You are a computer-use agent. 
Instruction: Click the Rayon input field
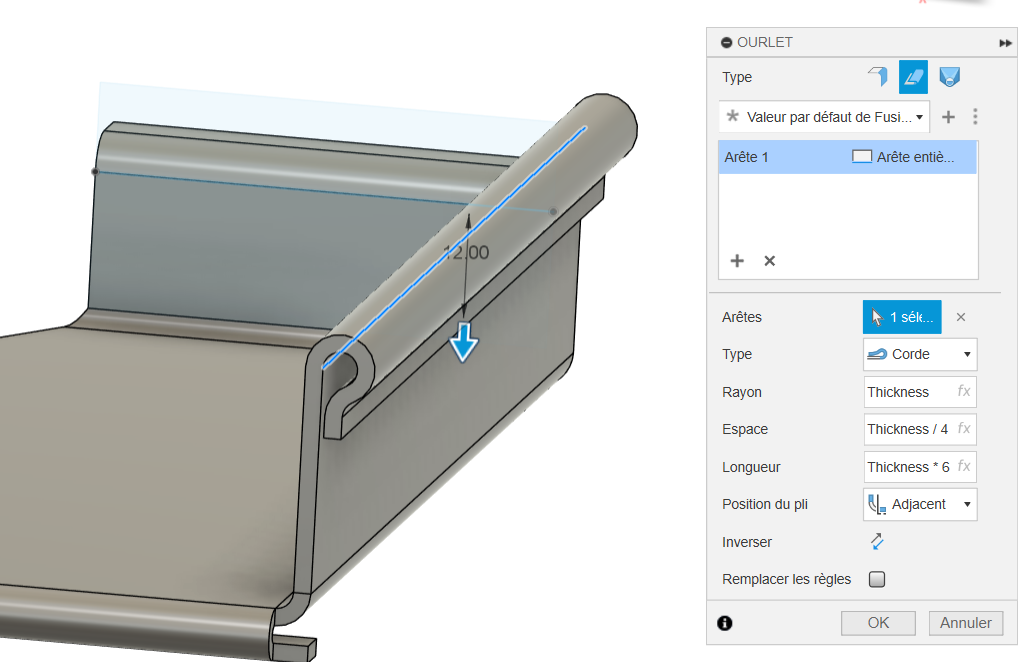pyautogui.click(x=908, y=392)
